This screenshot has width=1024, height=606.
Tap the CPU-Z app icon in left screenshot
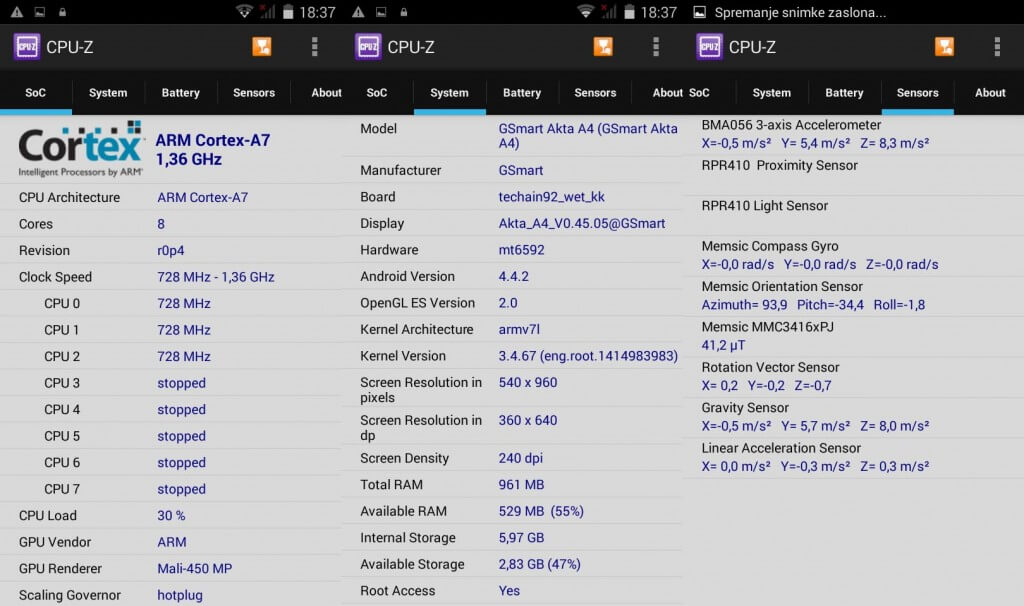pyautogui.click(x=27, y=47)
